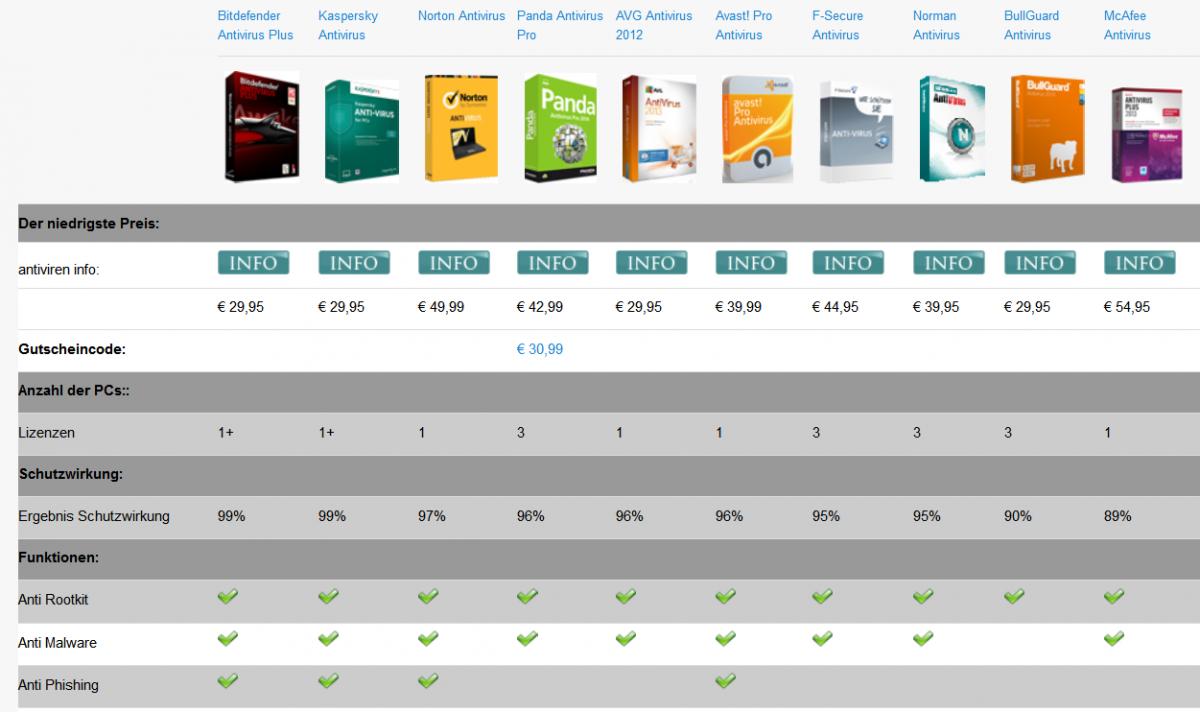Click the INFO button under Kaspersky
1200x712 pixels.
tap(354, 262)
